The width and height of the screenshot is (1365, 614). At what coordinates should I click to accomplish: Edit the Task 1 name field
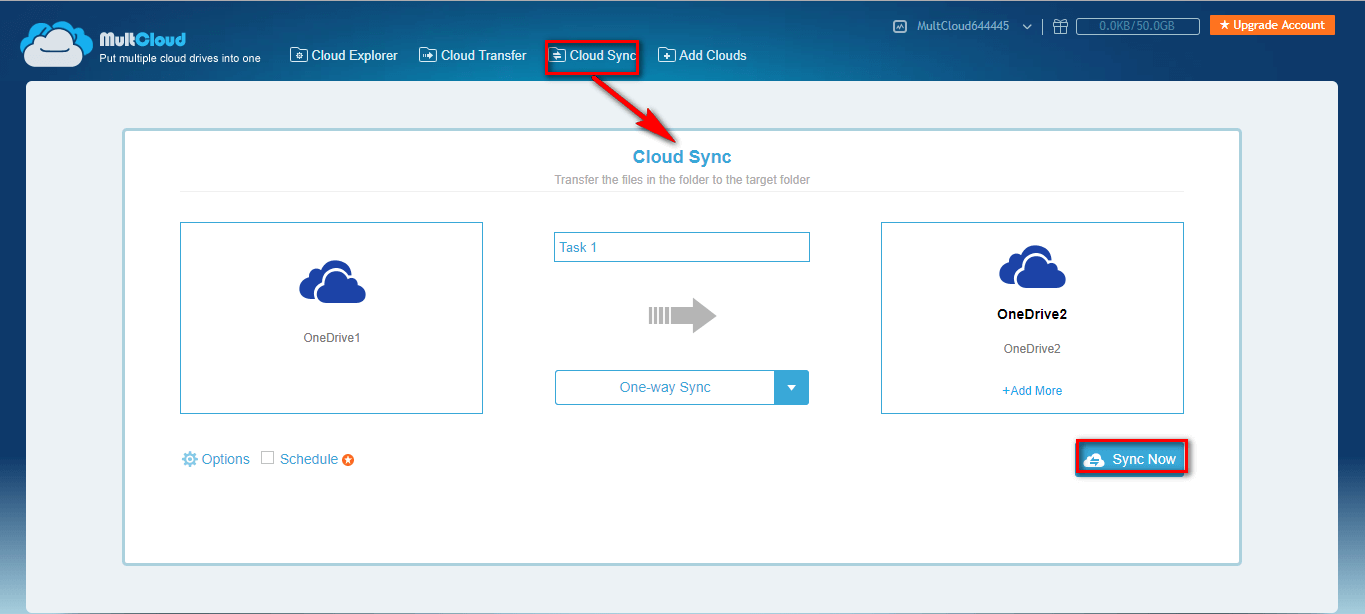click(682, 247)
